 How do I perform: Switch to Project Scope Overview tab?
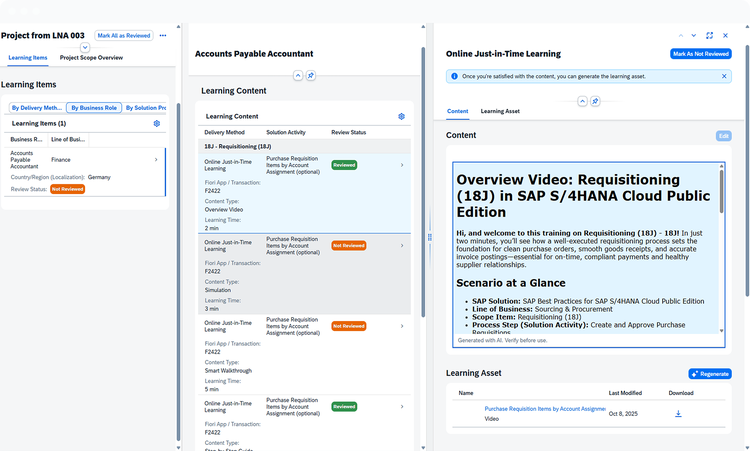click(91, 58)
